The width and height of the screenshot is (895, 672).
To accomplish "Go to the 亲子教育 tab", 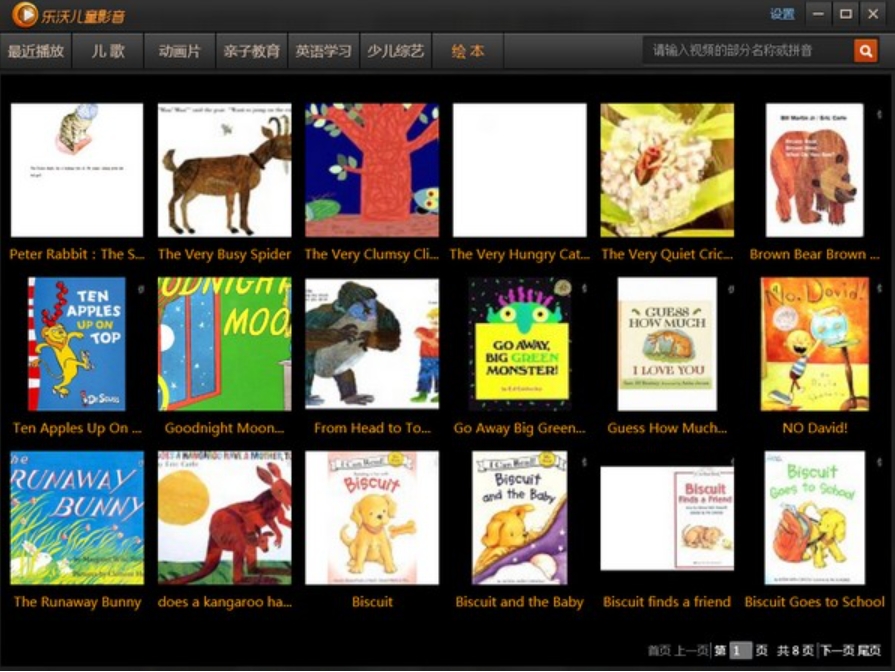I will [x=251, y=51].
